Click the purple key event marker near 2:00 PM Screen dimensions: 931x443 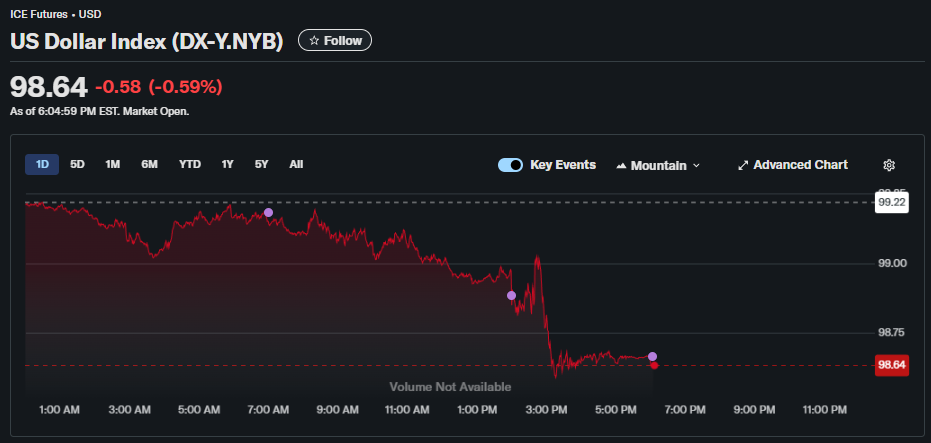[x=511, y=295]
